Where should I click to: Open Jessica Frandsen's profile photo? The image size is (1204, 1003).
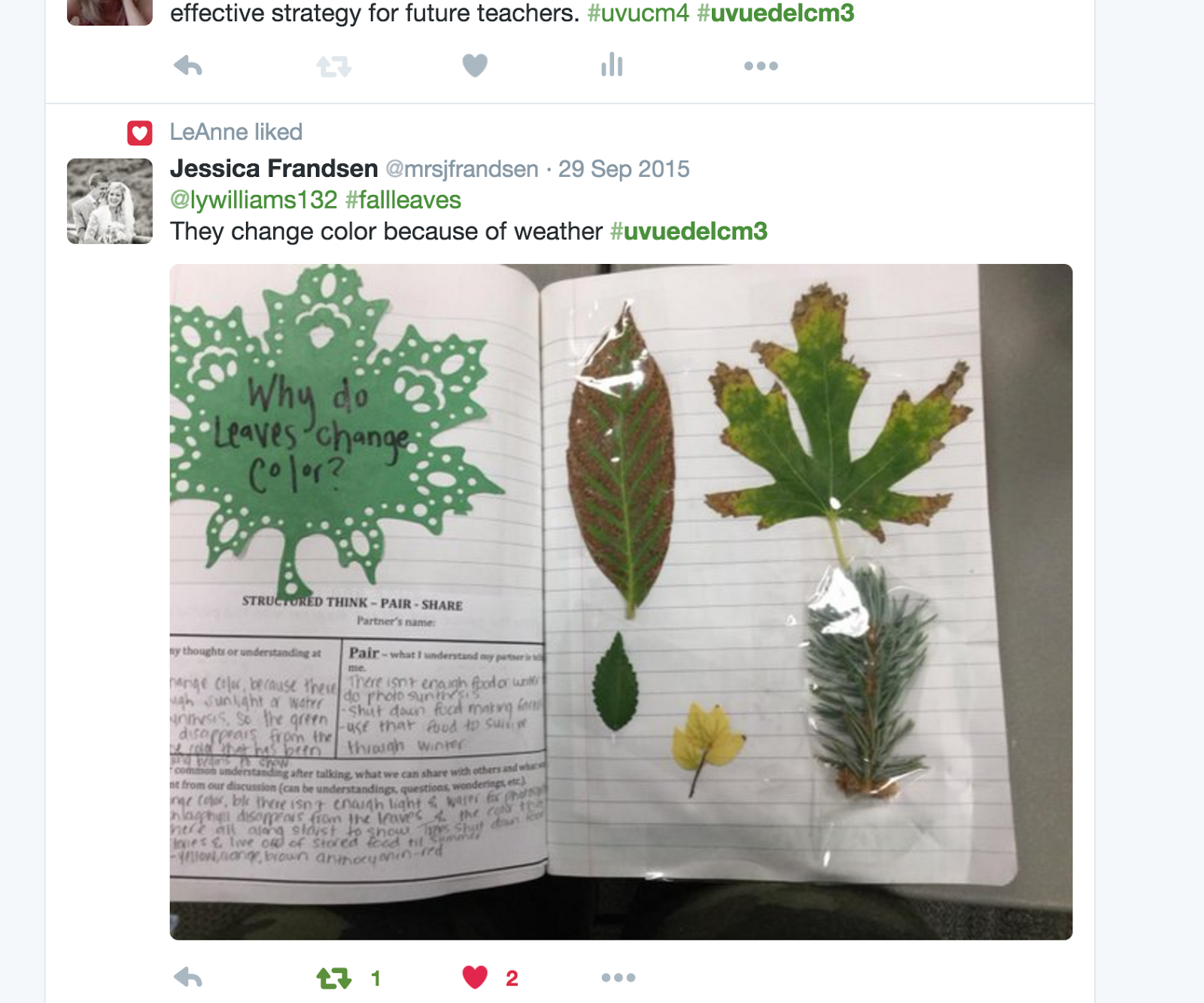(x=110, y=201)
